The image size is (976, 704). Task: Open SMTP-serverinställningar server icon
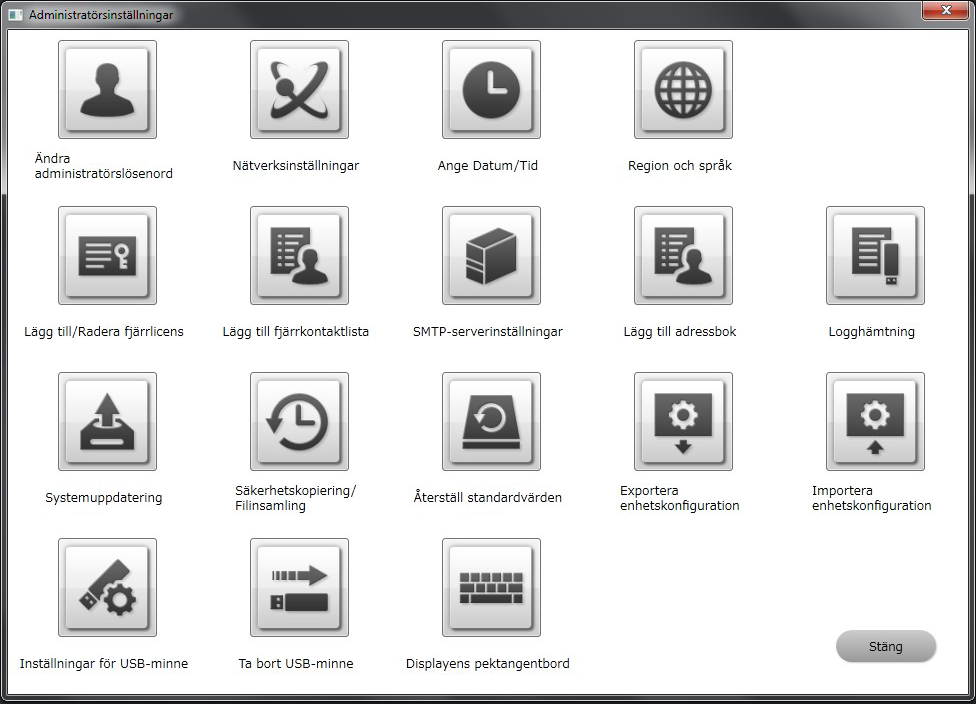point(491,256)
